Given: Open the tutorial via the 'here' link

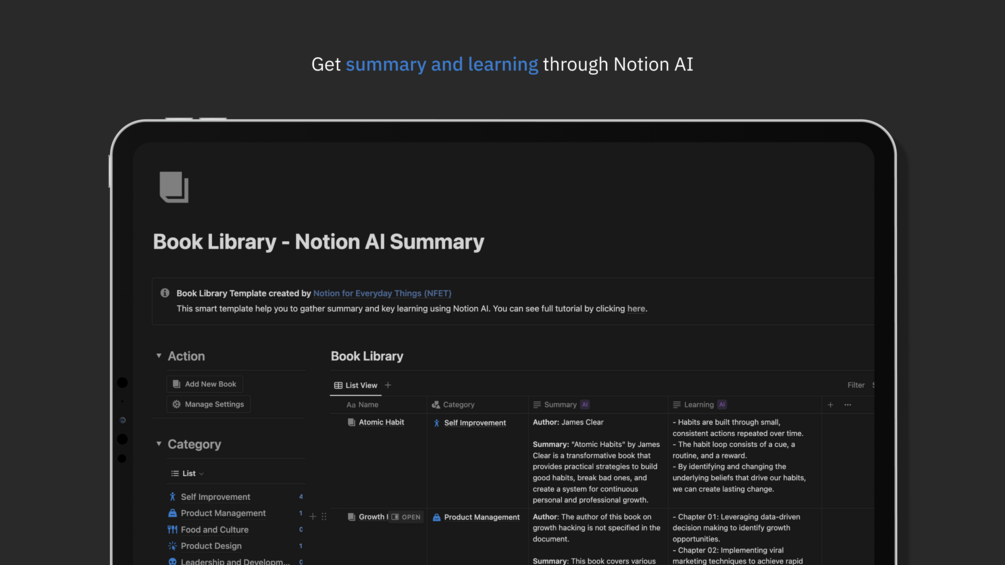Looking at the screenshot, I should click(x=636, y=309).
